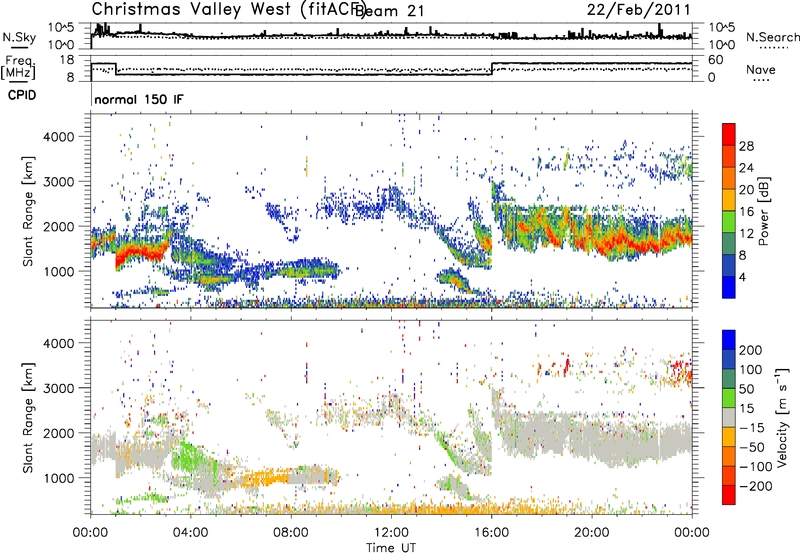Click the '20:00' time tick label
The image size is (800, 554).
(591, 533)
